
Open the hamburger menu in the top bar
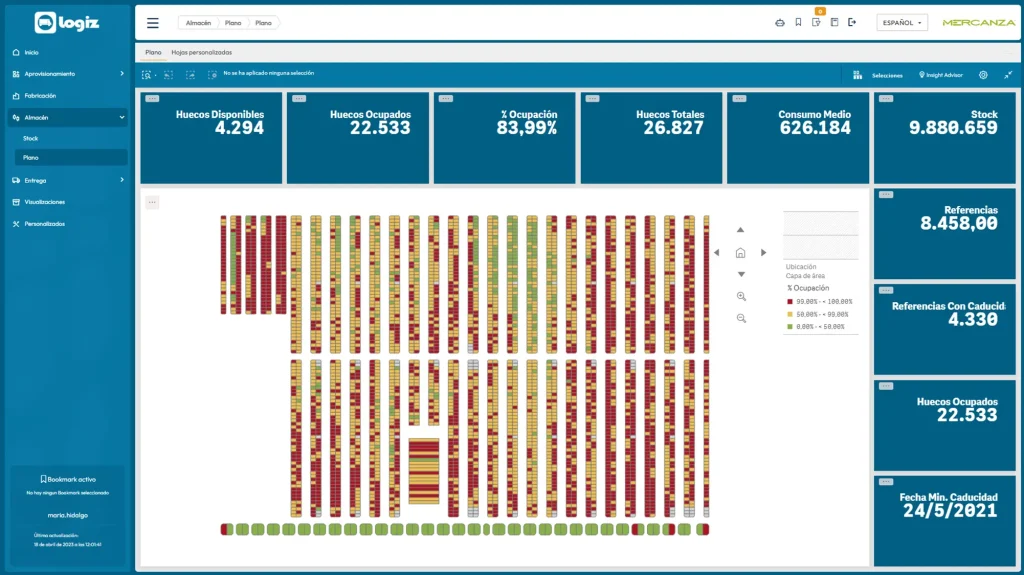tap(153, 23)
